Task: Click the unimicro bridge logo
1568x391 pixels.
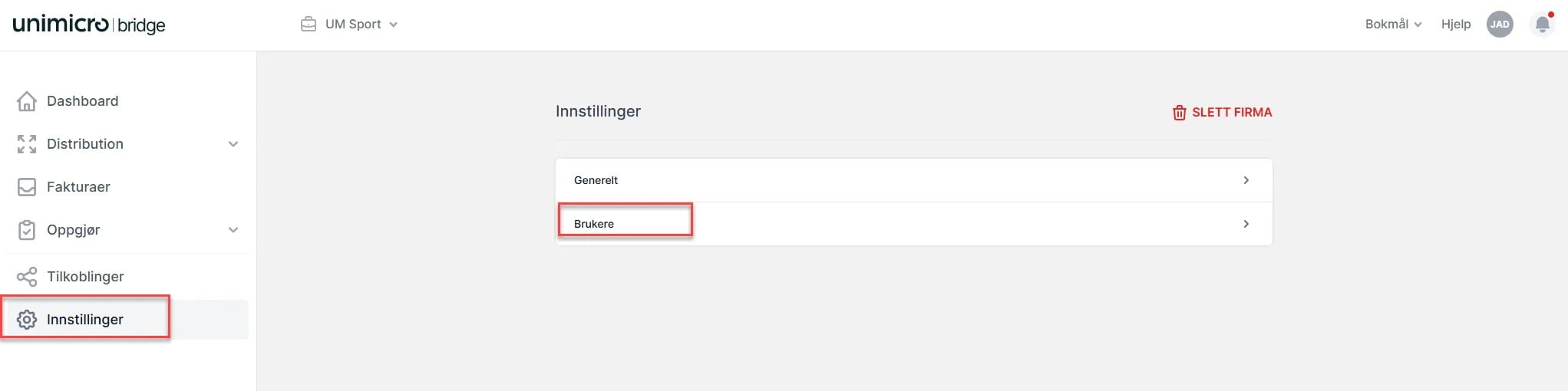Action: (89, 25)
